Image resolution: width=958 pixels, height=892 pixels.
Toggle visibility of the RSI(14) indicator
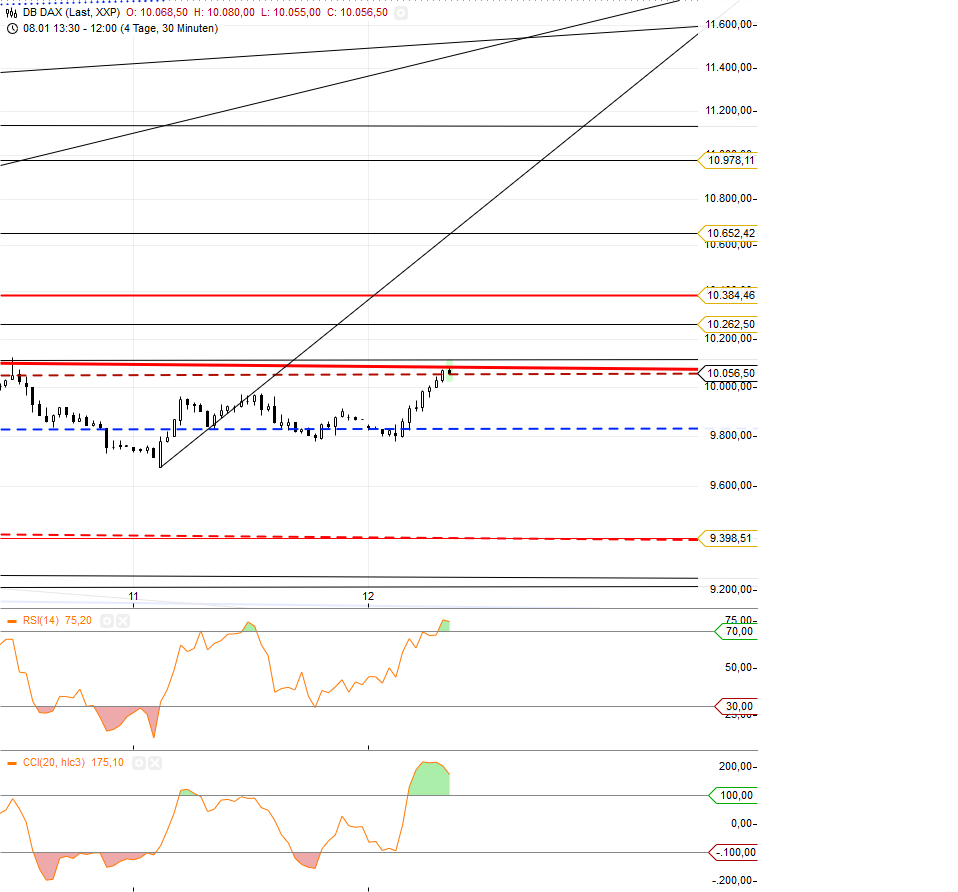coord(106,620)
